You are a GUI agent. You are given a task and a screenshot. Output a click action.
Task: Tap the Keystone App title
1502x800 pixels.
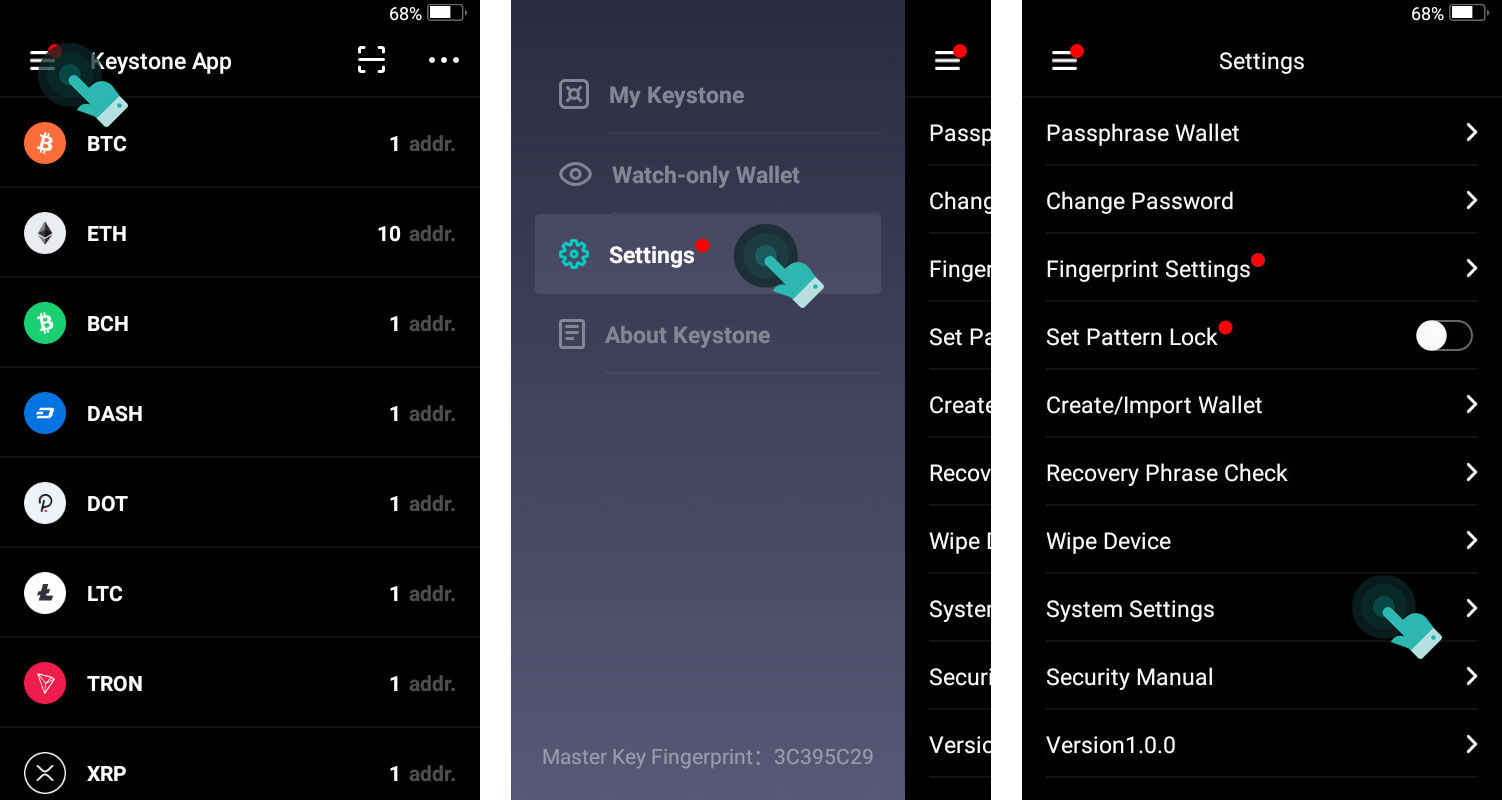coord(161,61)
